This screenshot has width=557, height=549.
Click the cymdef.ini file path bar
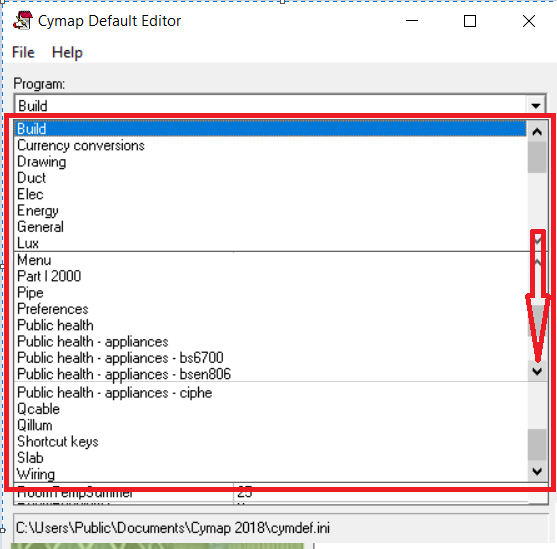tap(281, 528)
